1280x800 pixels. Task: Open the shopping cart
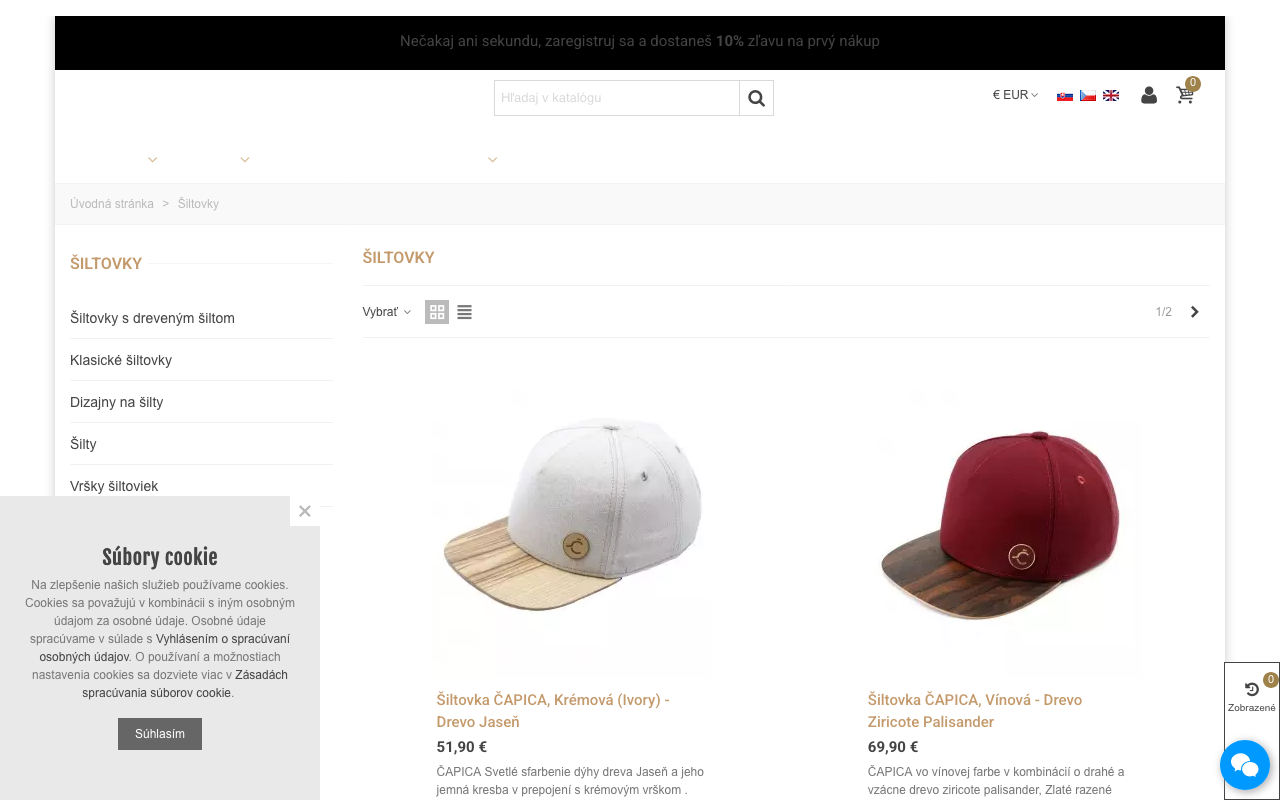point(1185,95)
